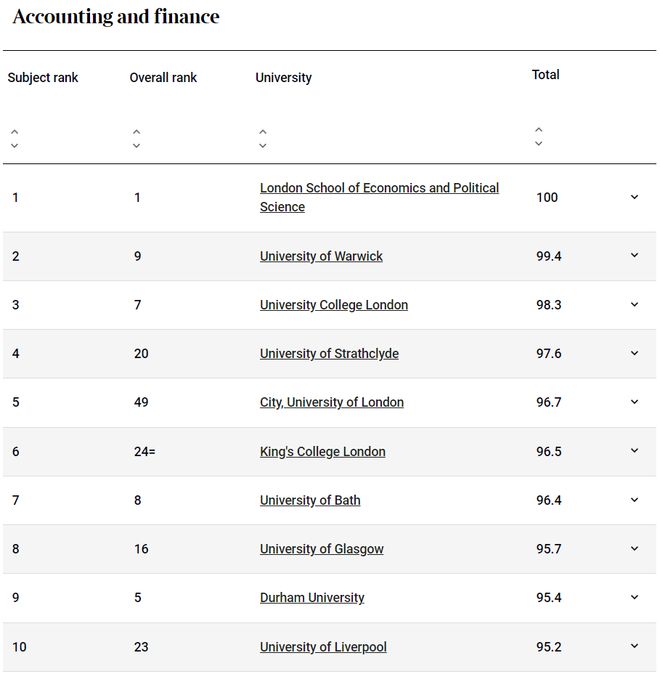Sort University column descending with down arrow
Screen dimensions: 660x682
click(x=263, y=146)
